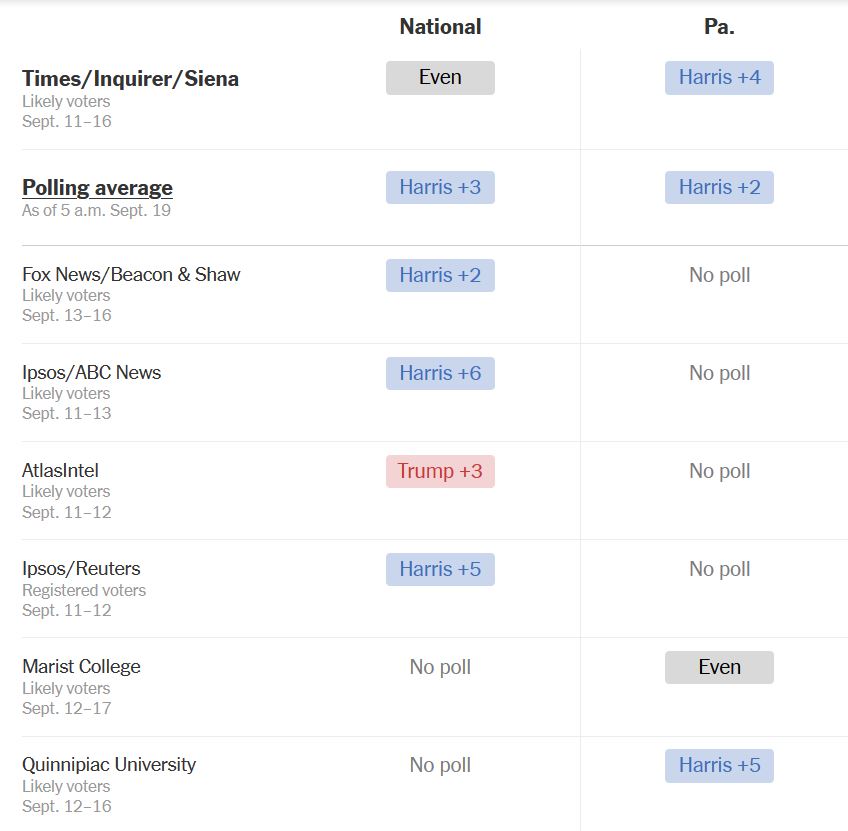Select the National column header

click(x=440, y=27)
